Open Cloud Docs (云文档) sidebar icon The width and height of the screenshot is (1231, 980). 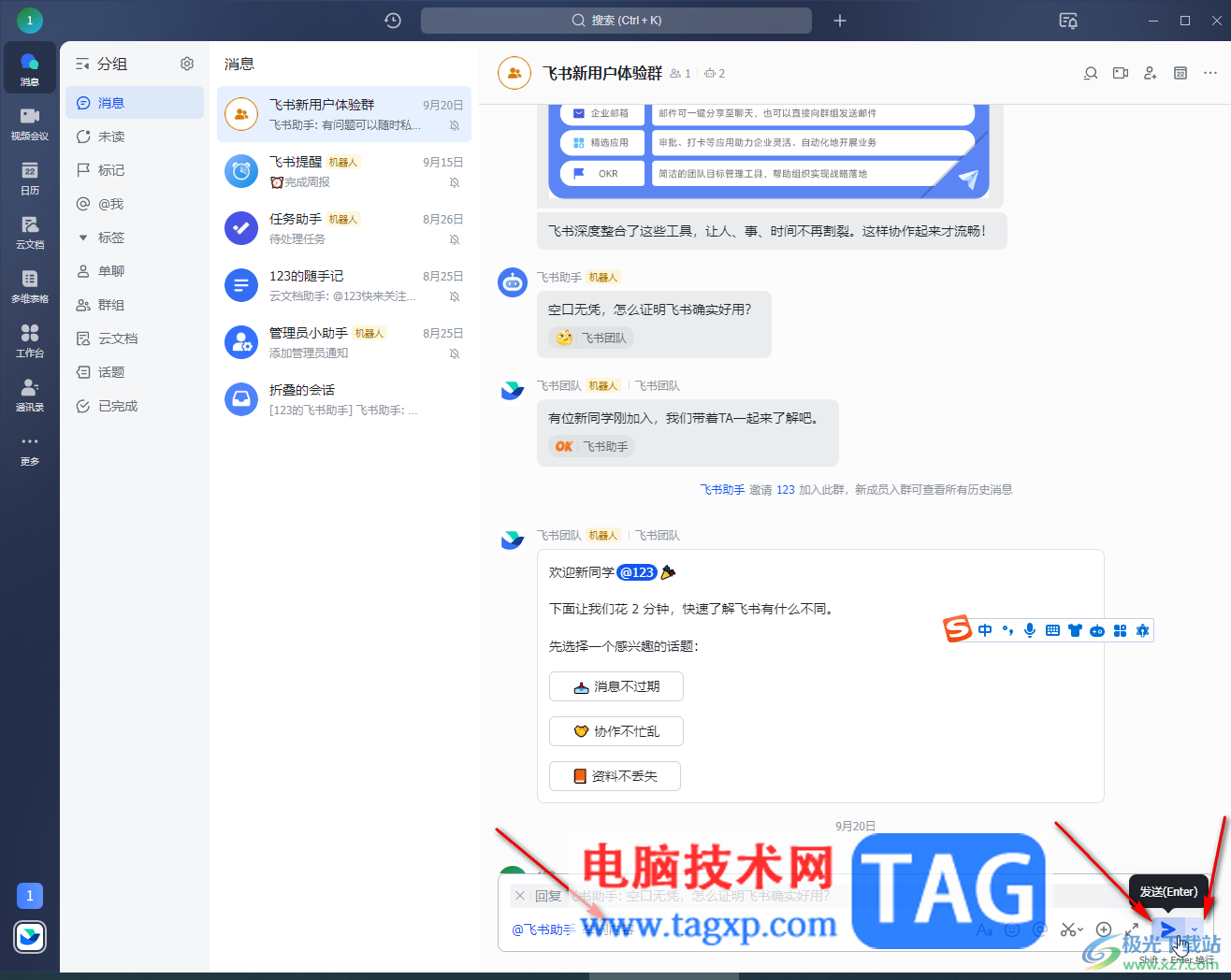coord(30,231)
